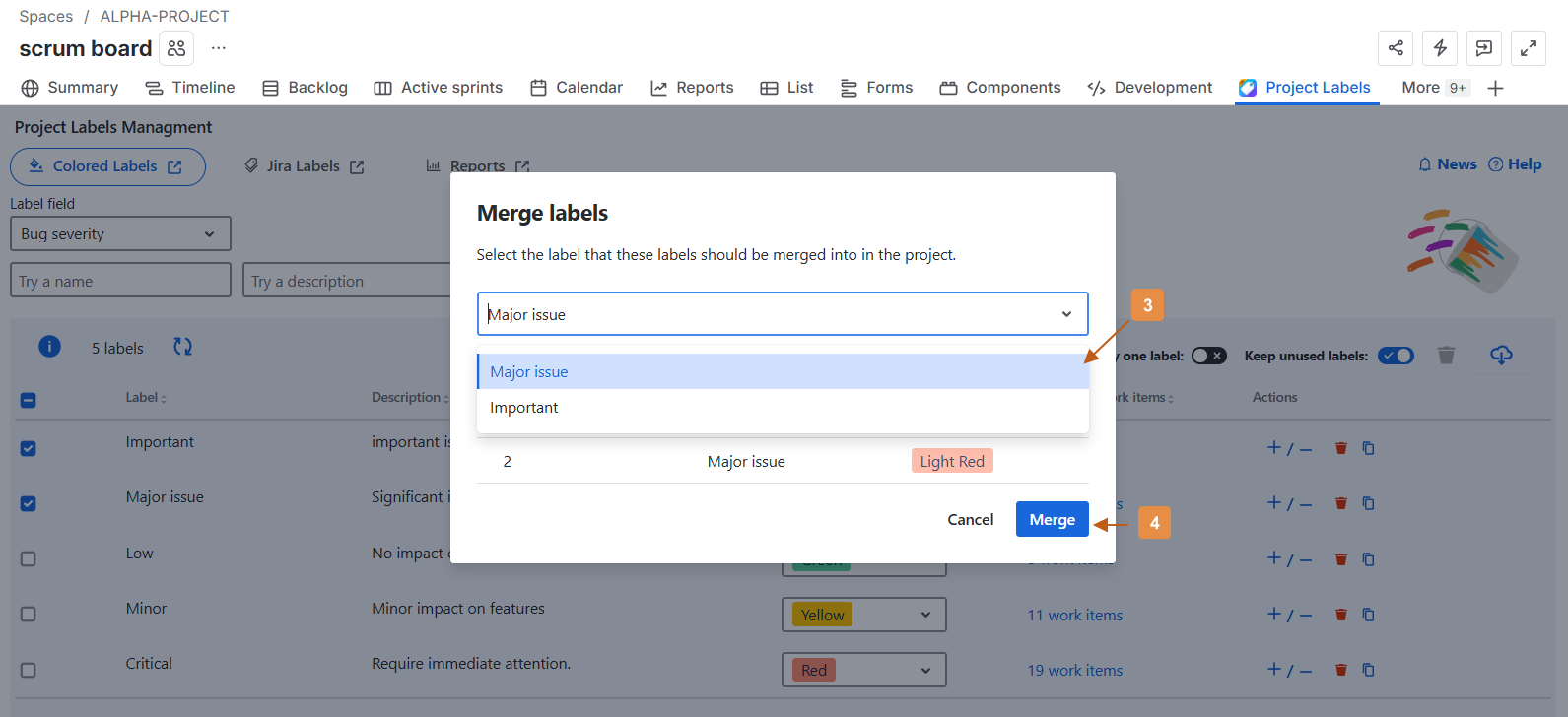Click the Try a description input field
This screenshot has width=1568, height=717.
pos(347,280)
